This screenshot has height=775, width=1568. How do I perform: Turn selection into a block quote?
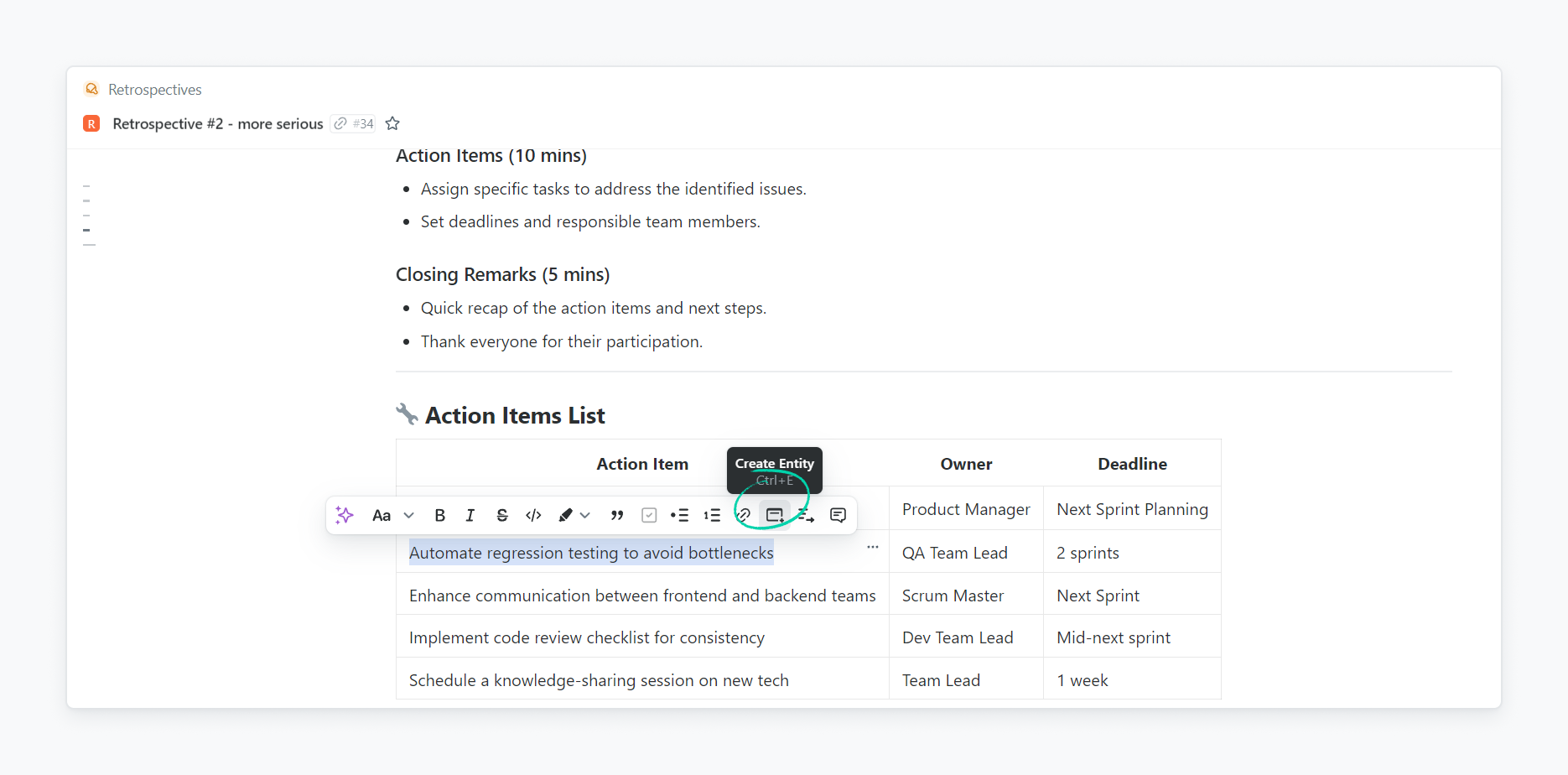tap(617, 515)
